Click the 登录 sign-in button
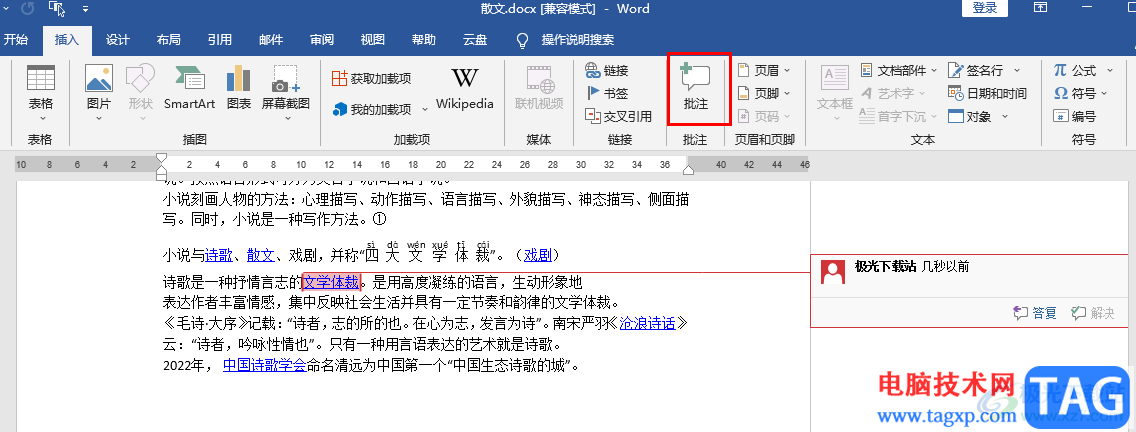 (985, 8)
